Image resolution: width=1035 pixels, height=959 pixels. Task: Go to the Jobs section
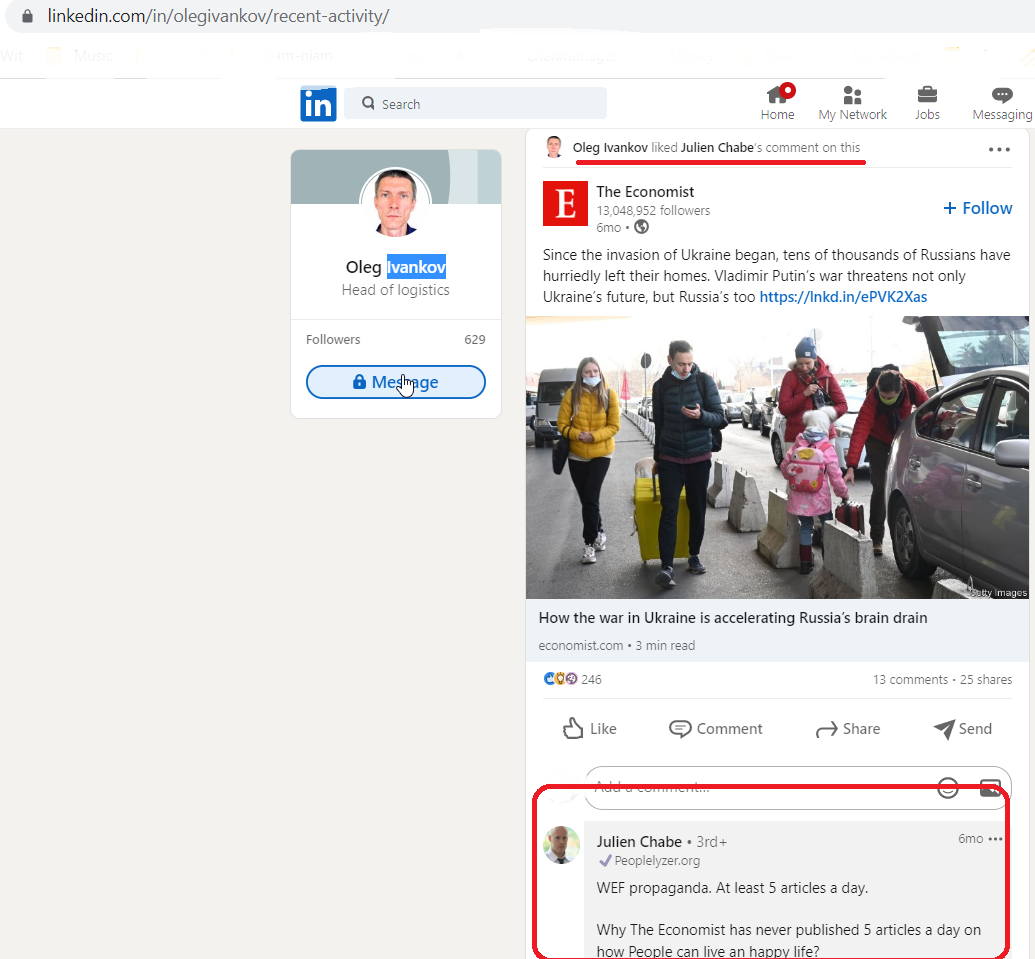(x=927, y=102)
